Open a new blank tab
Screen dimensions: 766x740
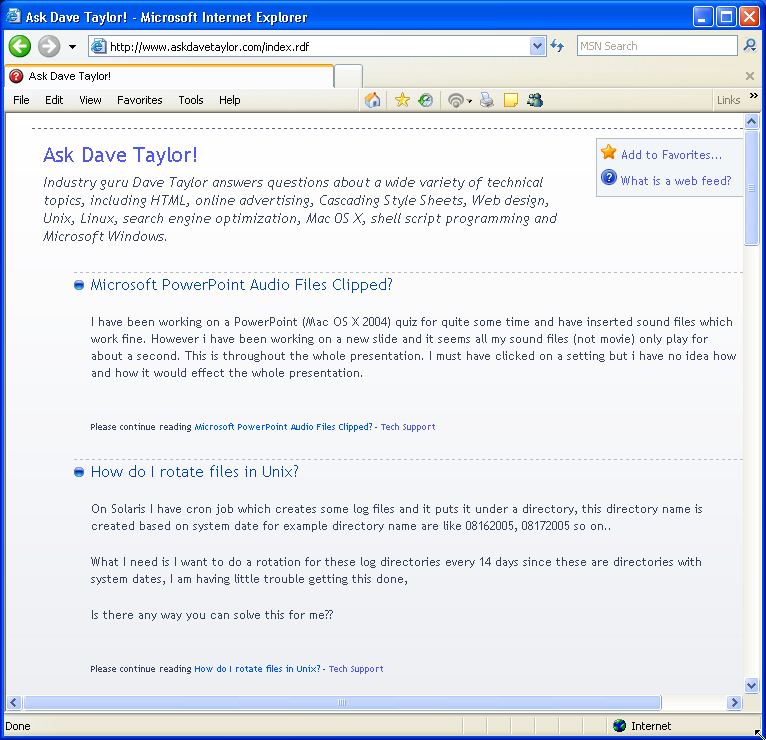click(348, 77)
